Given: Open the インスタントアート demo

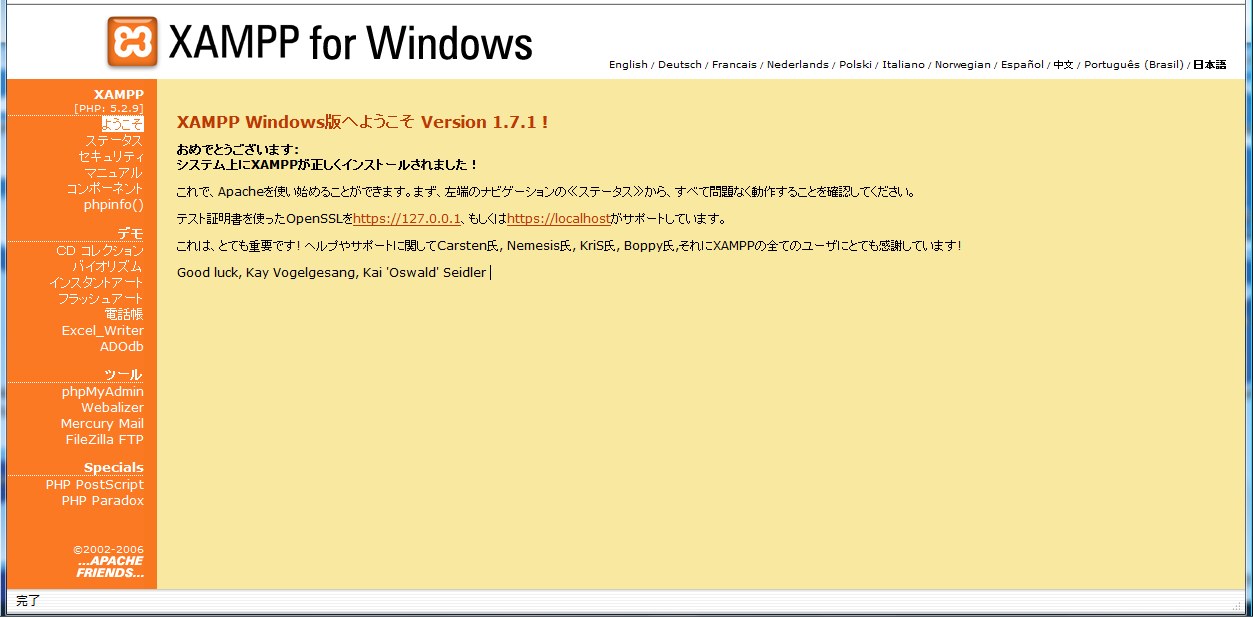Looking at the screenshot, I should click(x=96, y=283).
